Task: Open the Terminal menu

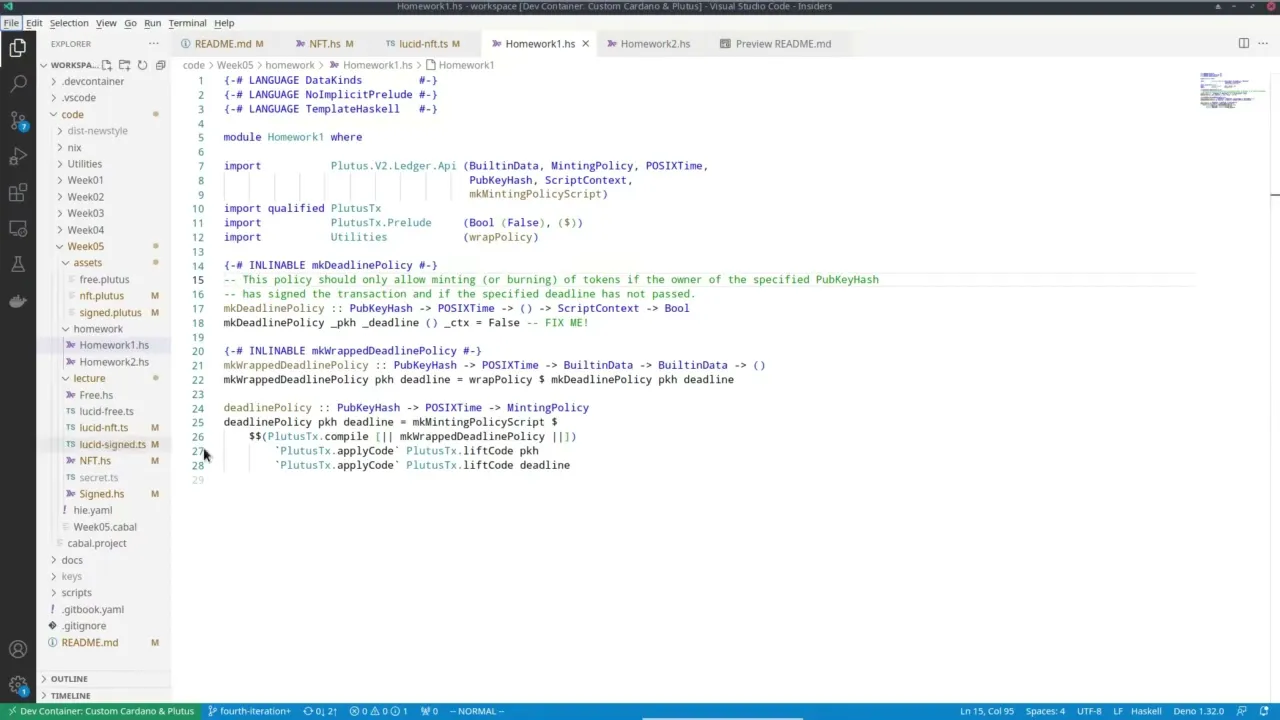Action: 187,23
